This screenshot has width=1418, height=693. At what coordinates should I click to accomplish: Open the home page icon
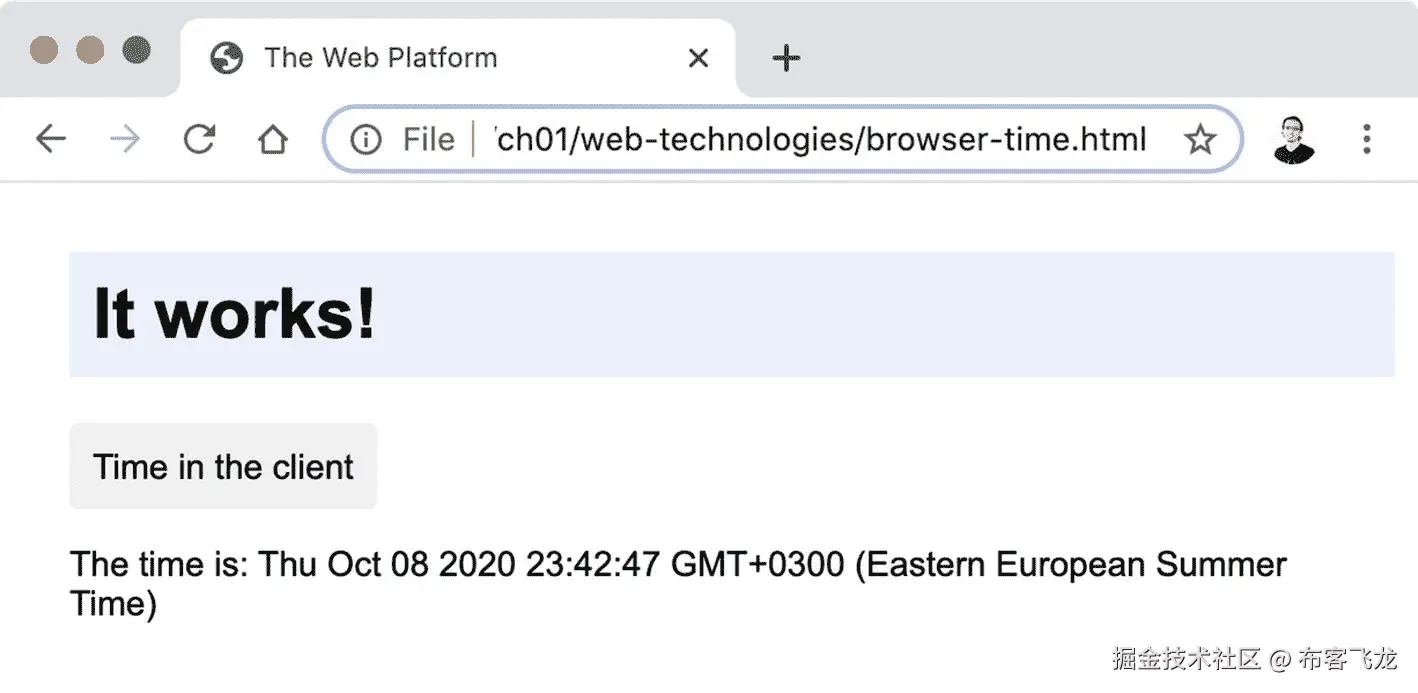272,139
